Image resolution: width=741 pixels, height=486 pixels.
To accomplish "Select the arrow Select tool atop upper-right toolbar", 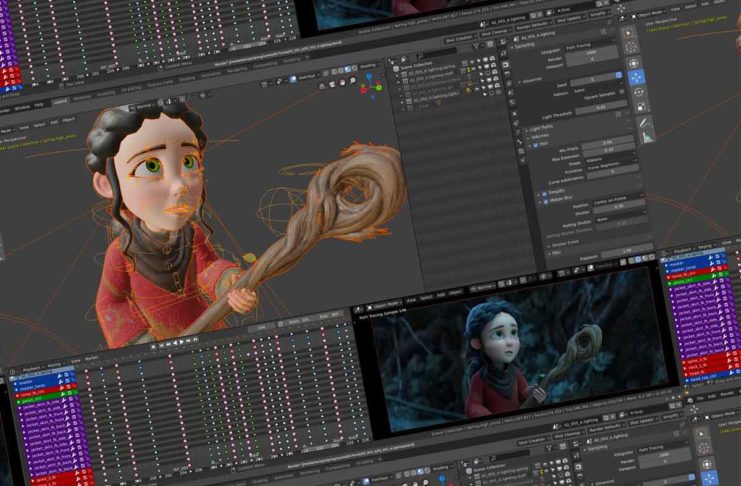I will coord(628,33).
